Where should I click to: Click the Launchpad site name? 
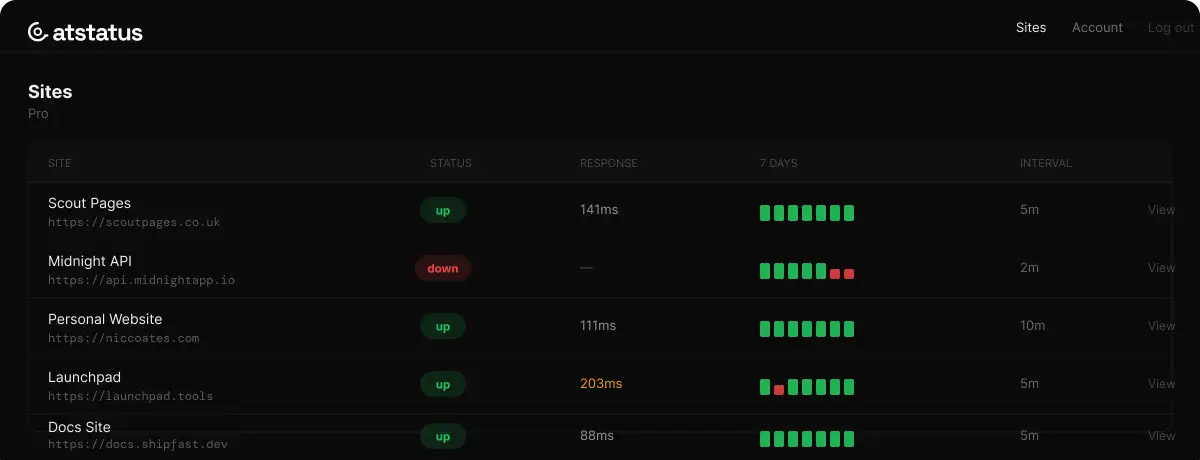click(84, 377)
